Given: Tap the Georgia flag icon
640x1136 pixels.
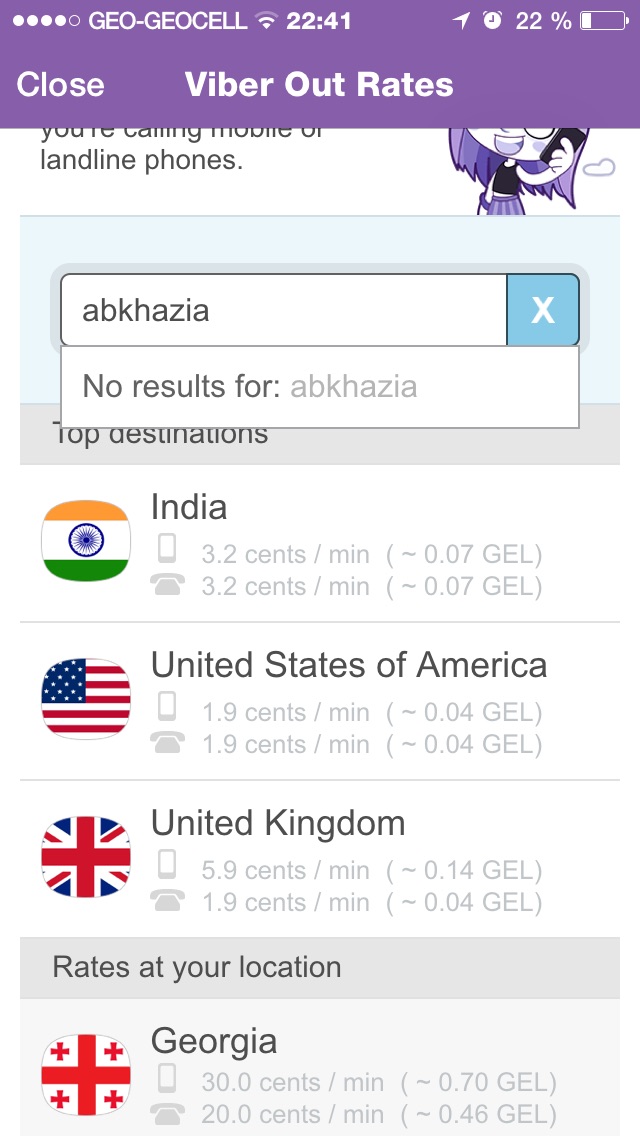Looking at the screenshot, I should click(86, 1075).
